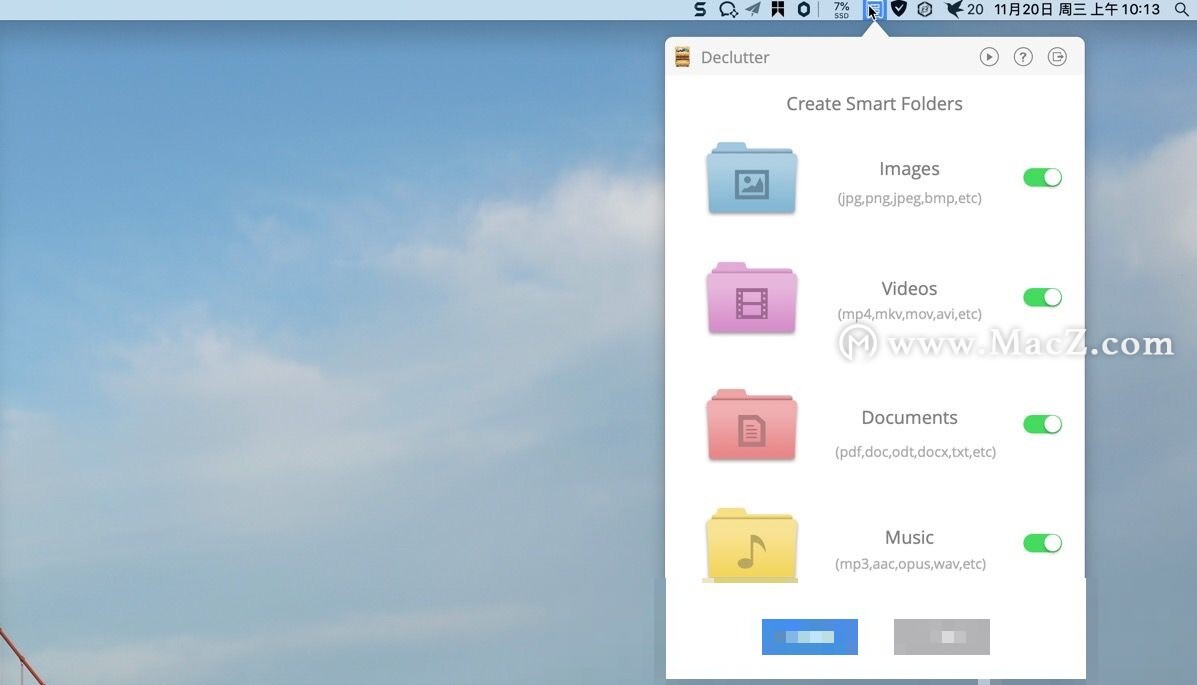Click the red Documents folder icon
This screenshot has width=1197, height=685.
[x=752, y=425]
